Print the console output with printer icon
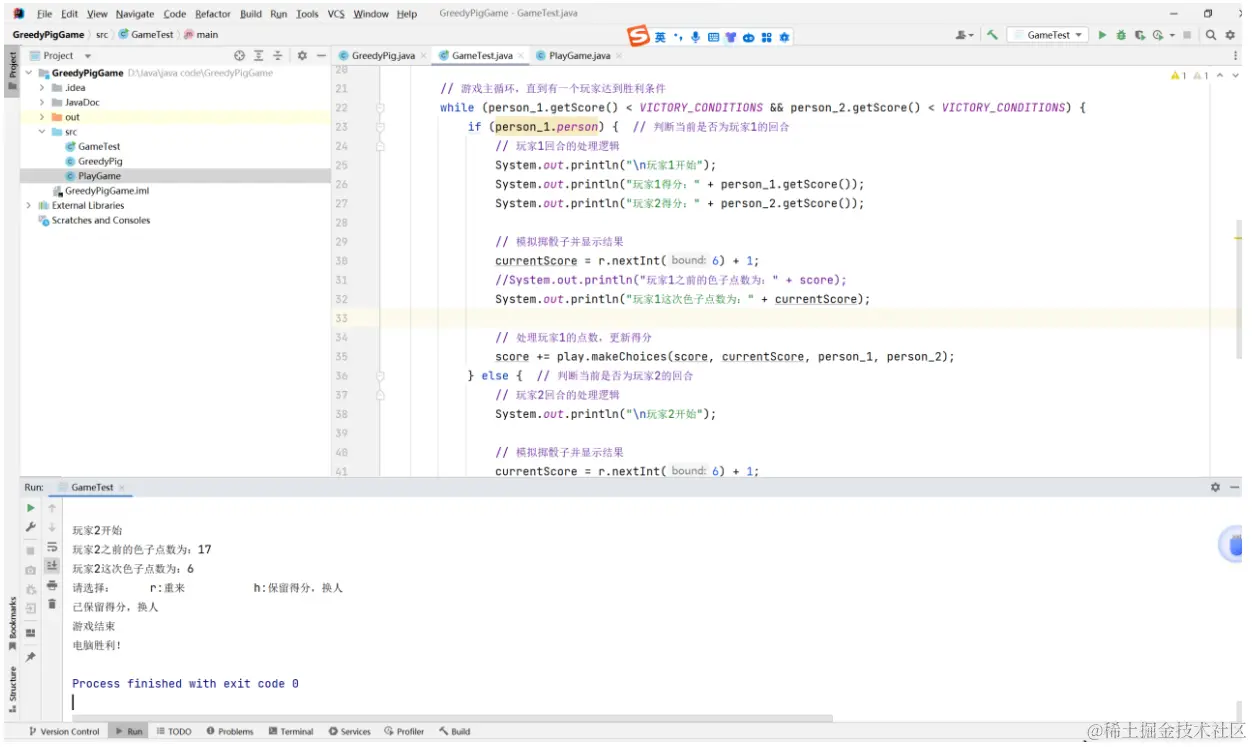The width and height of the screenshot is (1253, 747). [52, 585]
